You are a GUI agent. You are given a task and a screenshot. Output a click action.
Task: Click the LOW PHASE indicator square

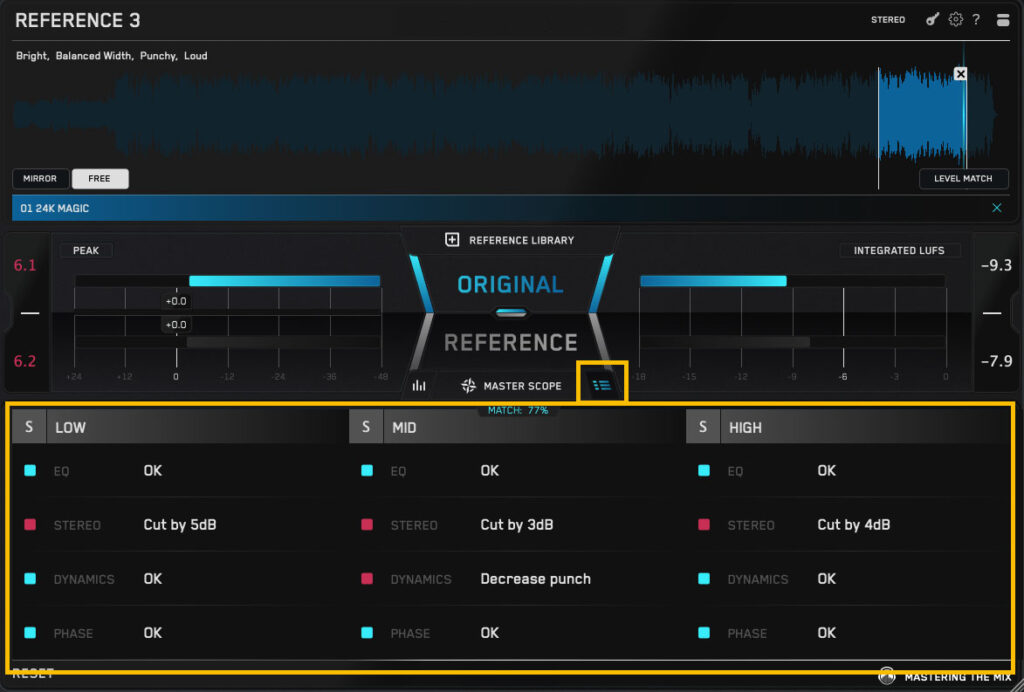(30, 633)
